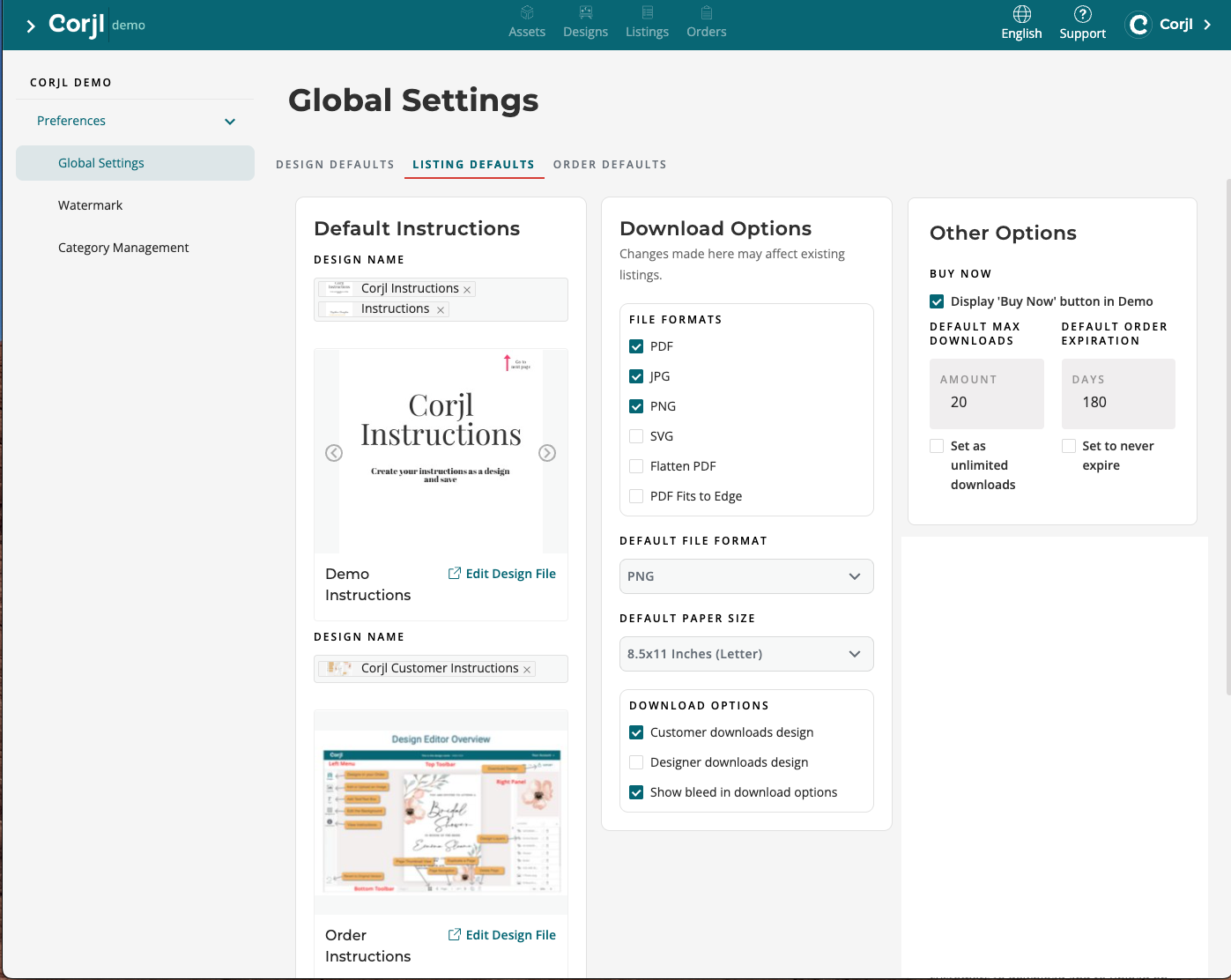Viewport: 1231px width, 980px height.
Task: Collapse the Preferences sidebar section
Action: [x=230, y=122]
